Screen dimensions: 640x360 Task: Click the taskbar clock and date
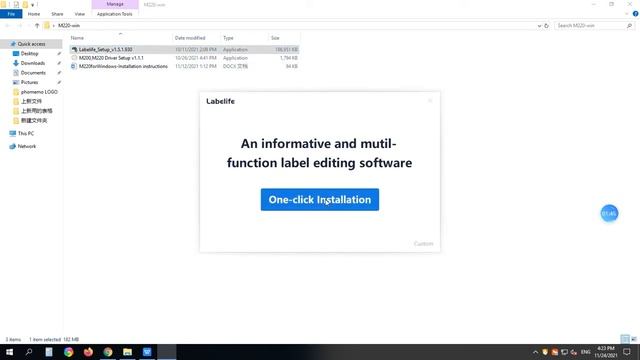(x=606, y=352)
